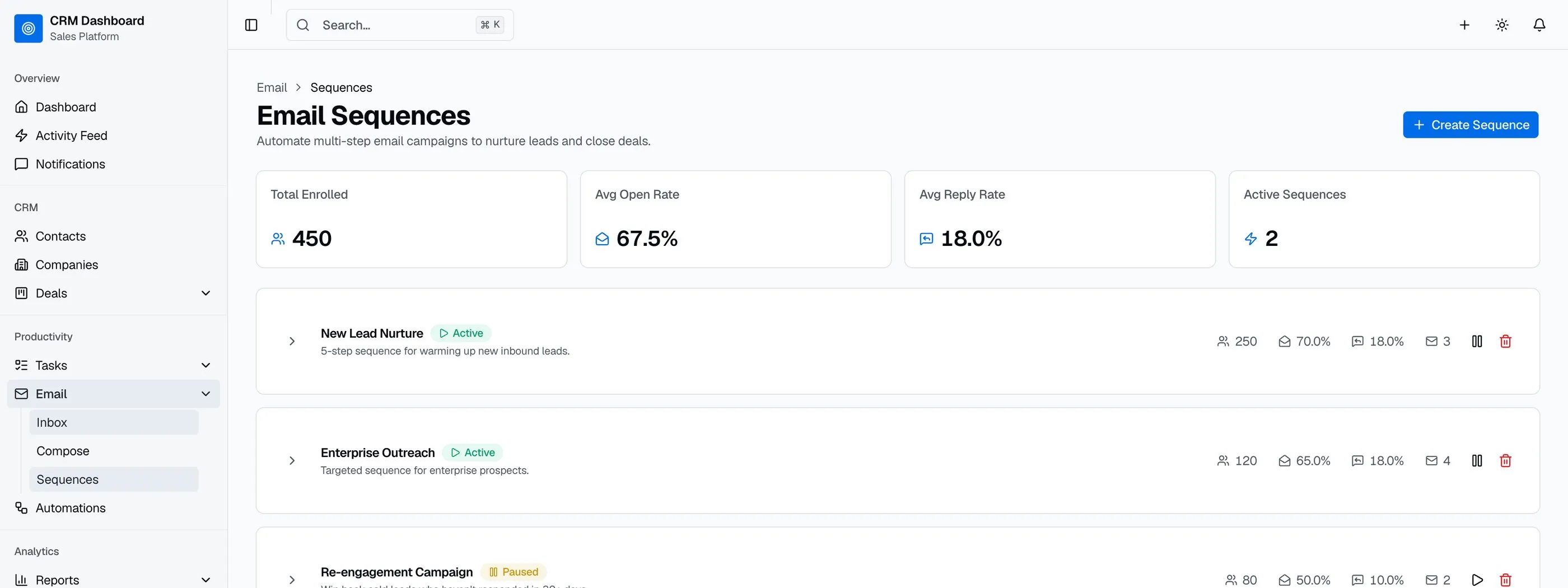Click the Sequences breadcrumb
Screen dimensions: 1568x588
pos(341,88)
